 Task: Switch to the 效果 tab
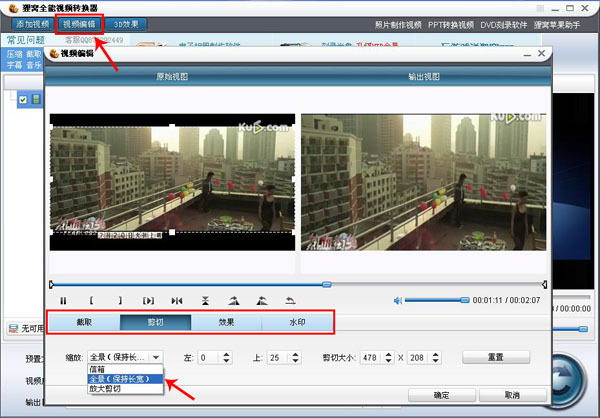point(226,322)
